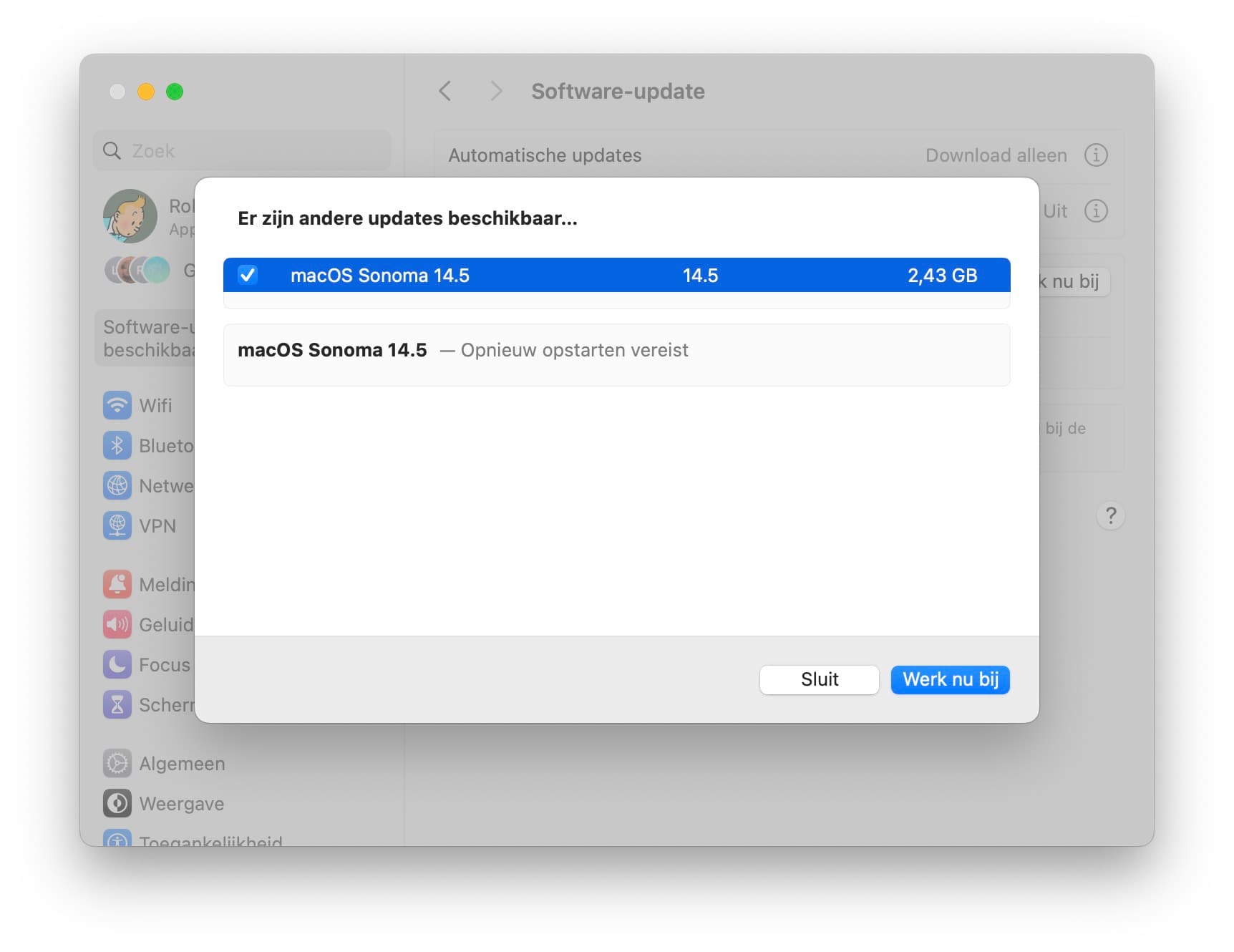Select the Netwerk globe icon
The height and width of the screenshot is (952, 1234).
[117, 485]
